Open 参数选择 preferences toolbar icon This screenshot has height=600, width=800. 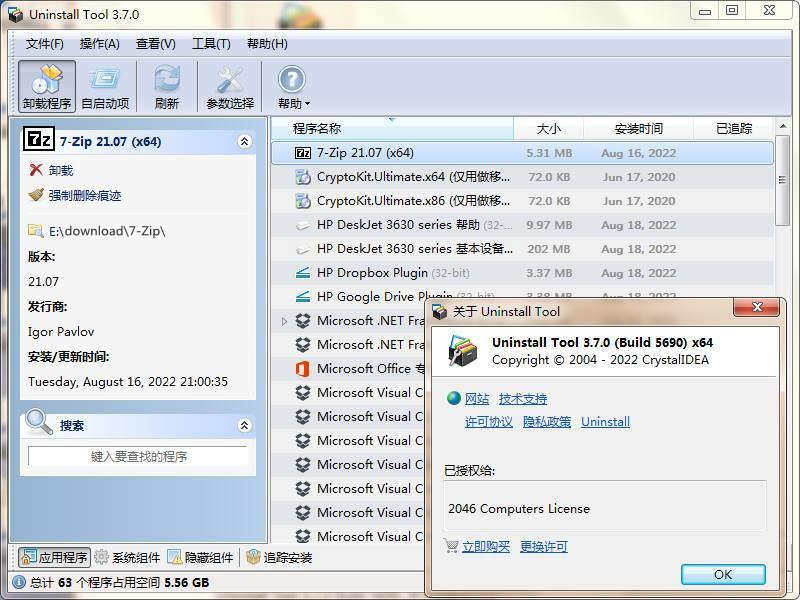[x=230, y=87]
